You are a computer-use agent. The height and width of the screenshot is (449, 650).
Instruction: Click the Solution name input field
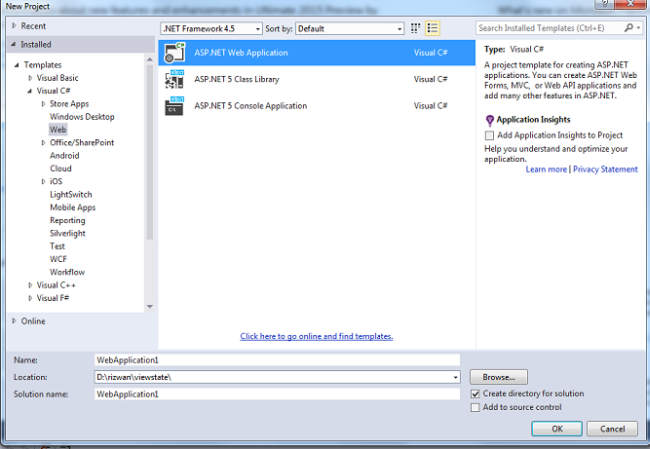pyautogui.click(x=277, y=394)
